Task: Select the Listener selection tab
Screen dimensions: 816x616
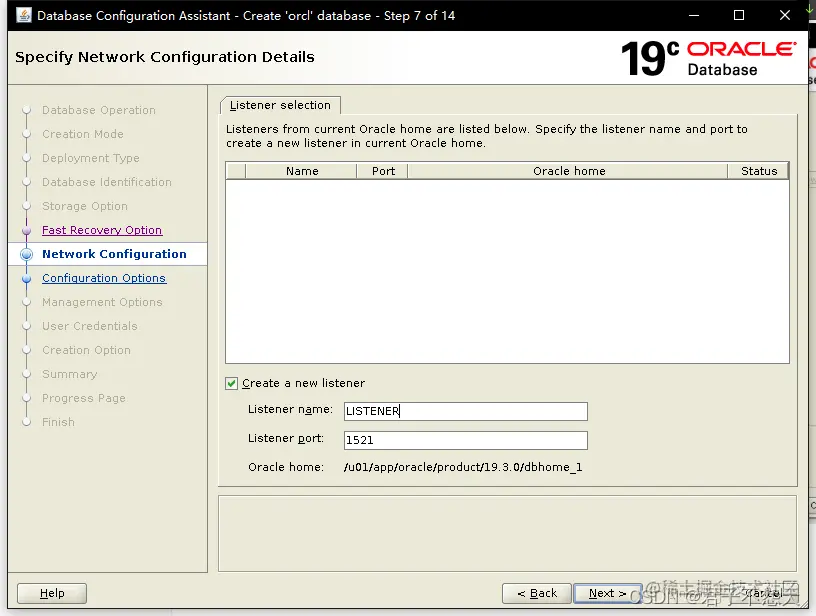Action: click(x=280, y=105)
